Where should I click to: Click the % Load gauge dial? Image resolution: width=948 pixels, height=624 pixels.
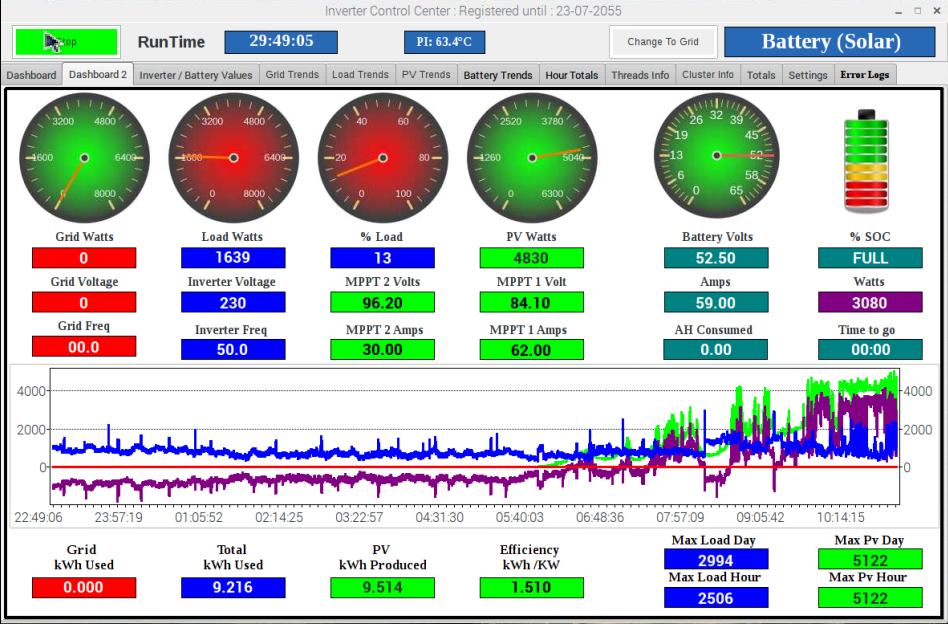[382, 158]
